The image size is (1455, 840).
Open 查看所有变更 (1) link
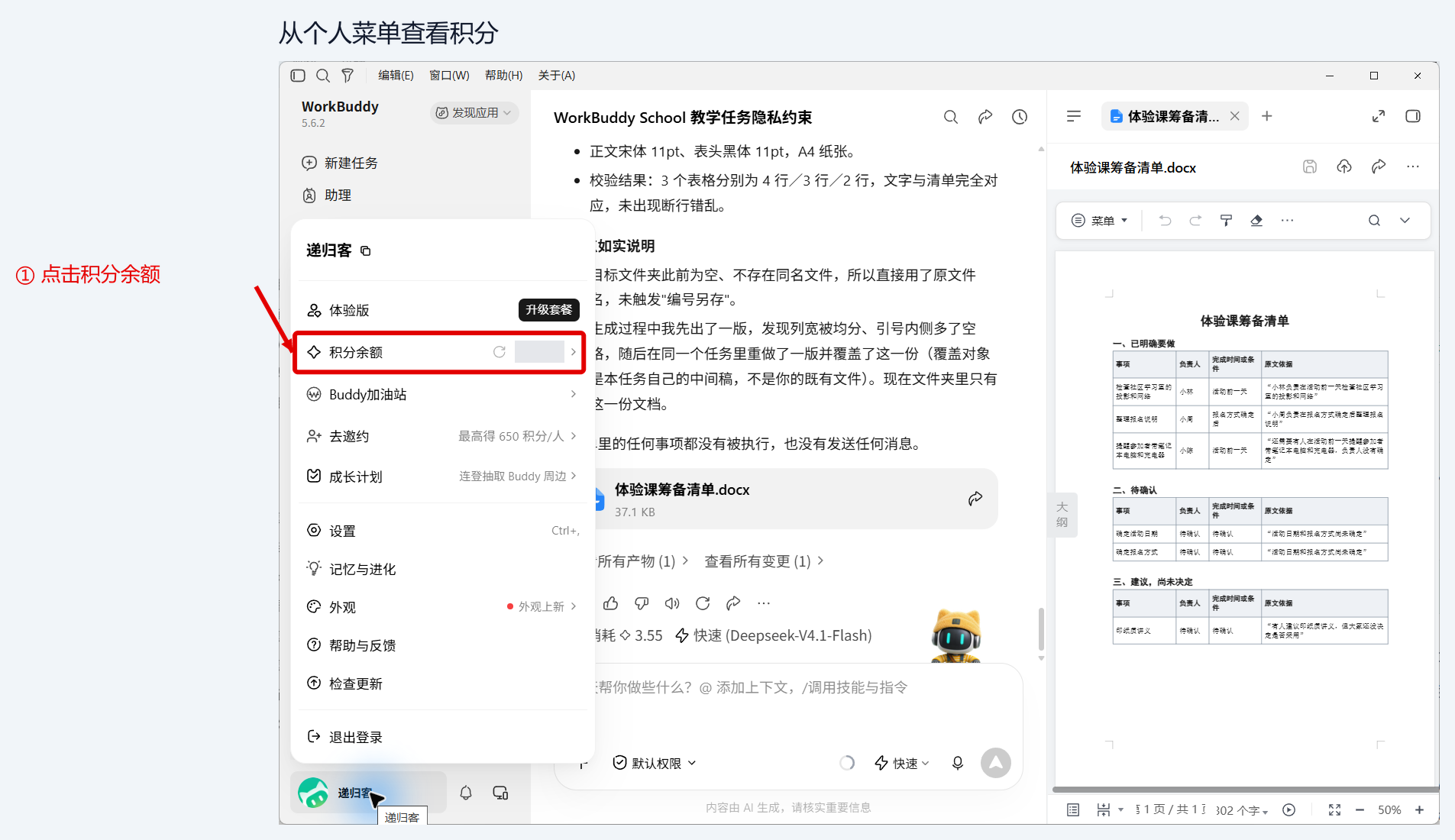click(x=764, y=561)
